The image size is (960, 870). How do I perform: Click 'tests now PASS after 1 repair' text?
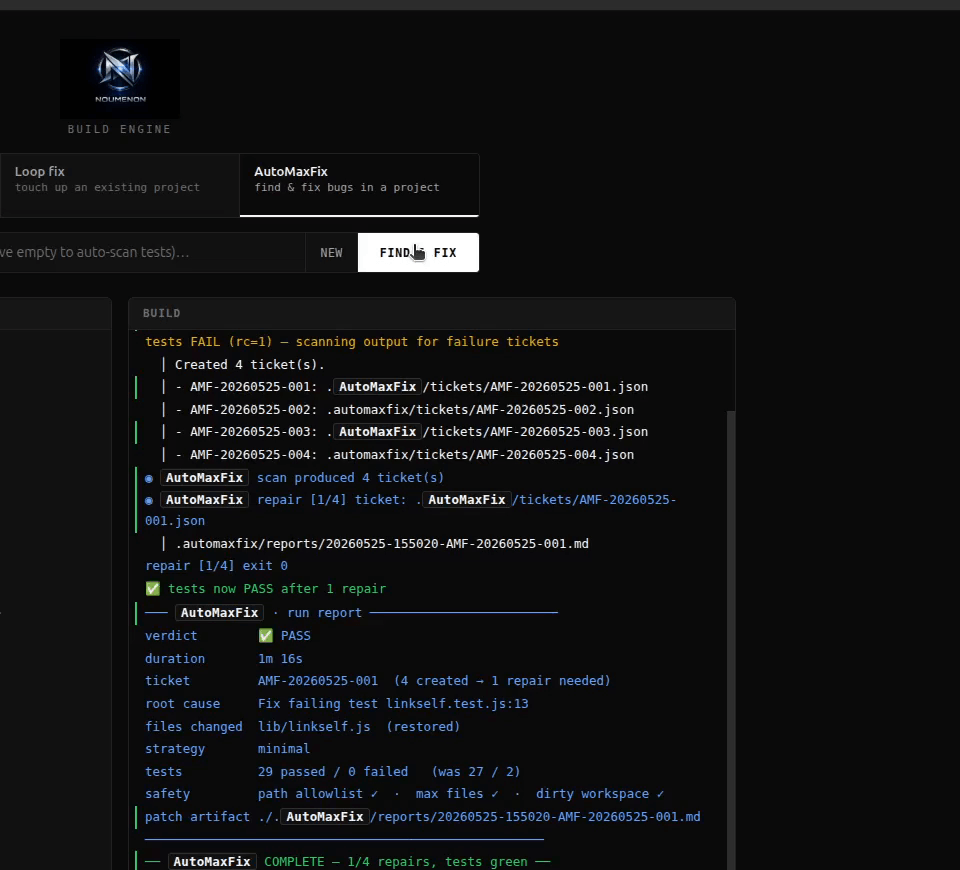coord(277,589)
